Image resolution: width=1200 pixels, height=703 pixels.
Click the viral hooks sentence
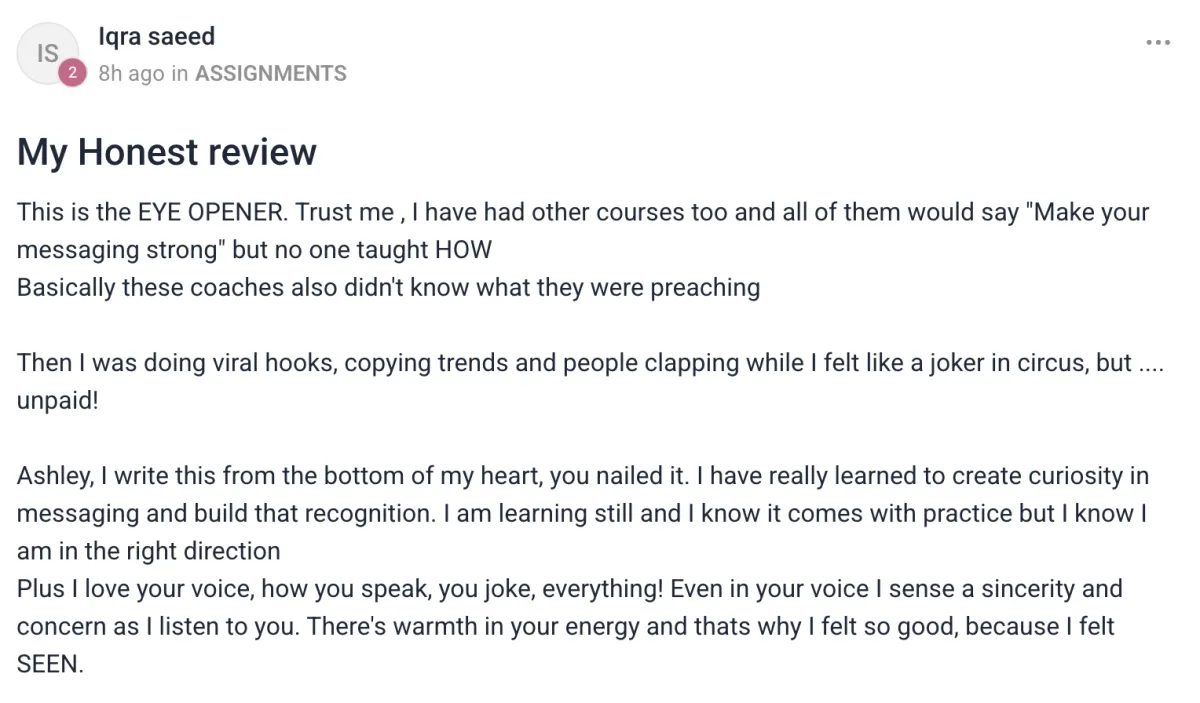click(590, 363)
